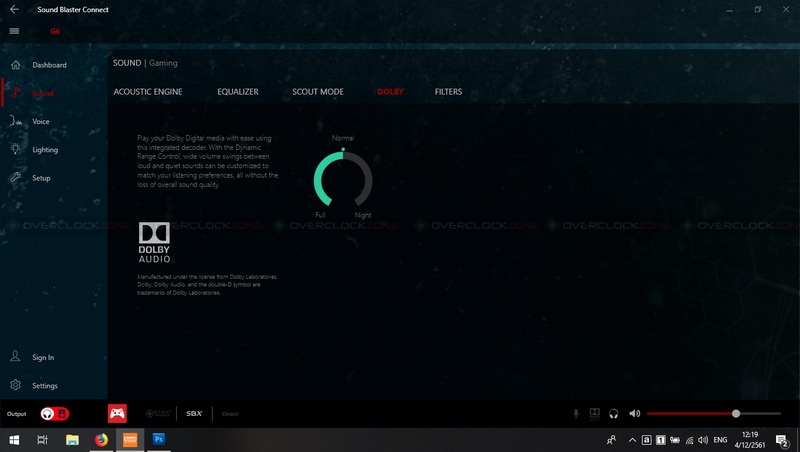
Task: Open Firefox from the taskbar
Action: (x=101, y=440)
